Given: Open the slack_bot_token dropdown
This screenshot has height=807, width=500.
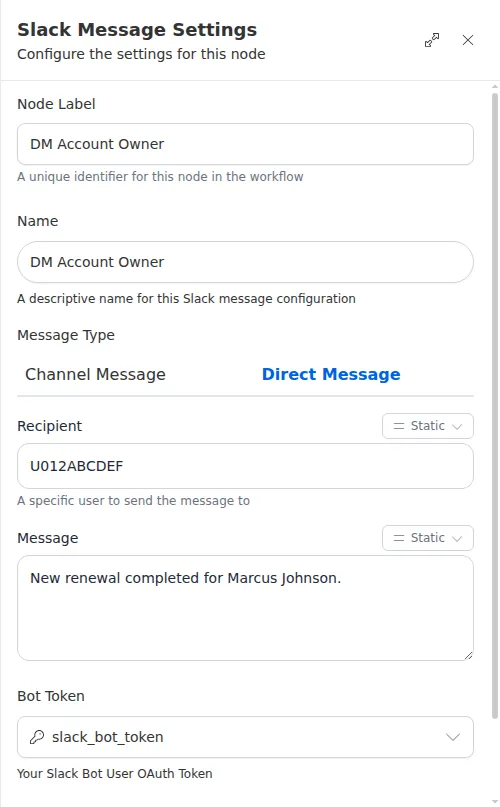Looking at the screenshot, I should (x=245, y=737).
